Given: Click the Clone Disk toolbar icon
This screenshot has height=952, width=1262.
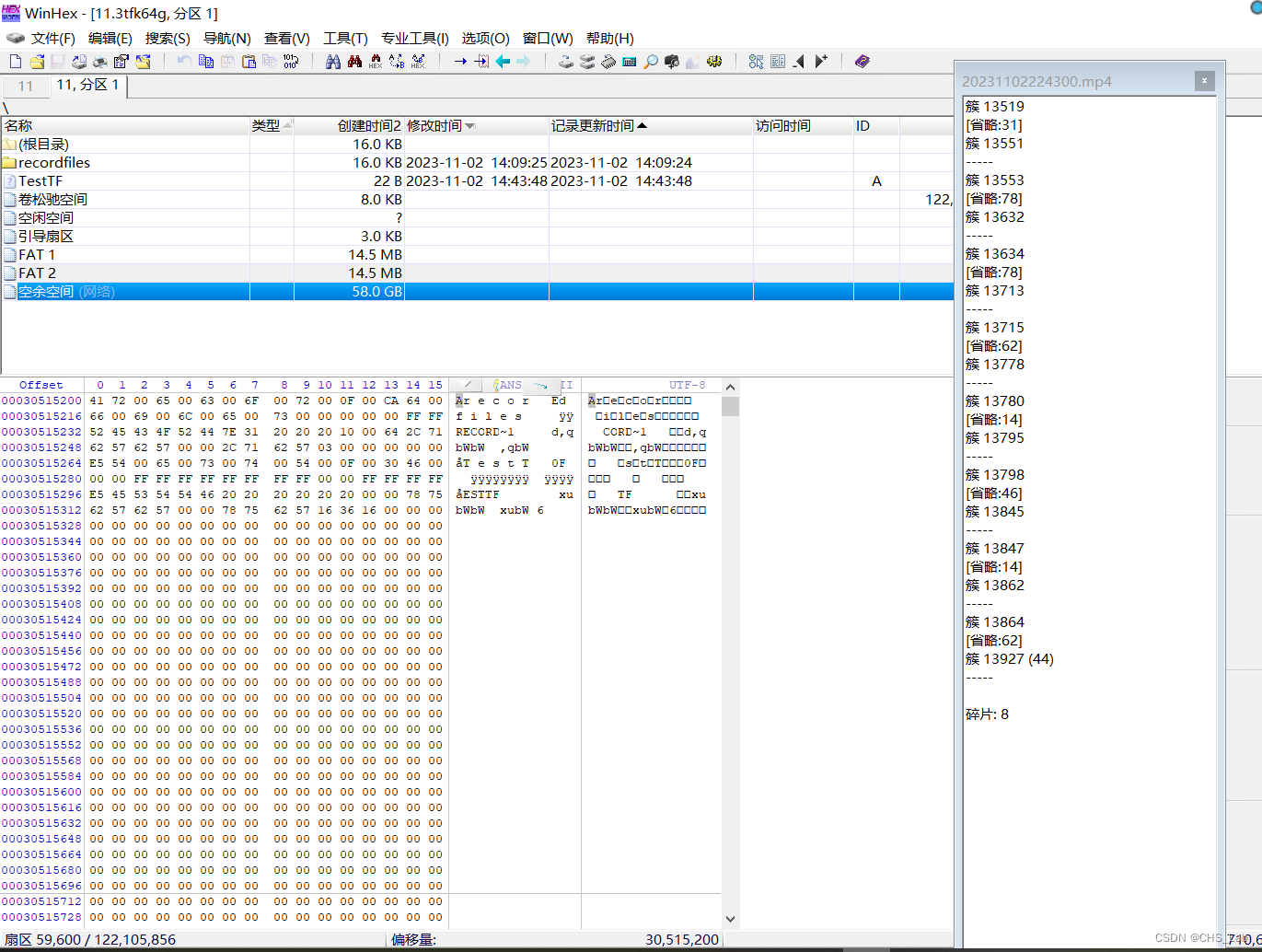Looking at the screenshot, I should point(587,62).
